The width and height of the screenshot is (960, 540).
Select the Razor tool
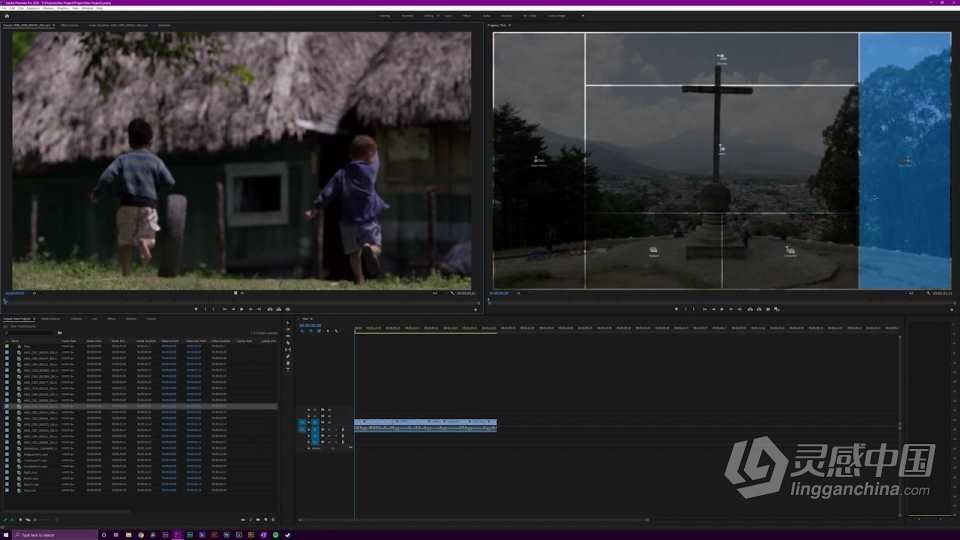point(288,343)
